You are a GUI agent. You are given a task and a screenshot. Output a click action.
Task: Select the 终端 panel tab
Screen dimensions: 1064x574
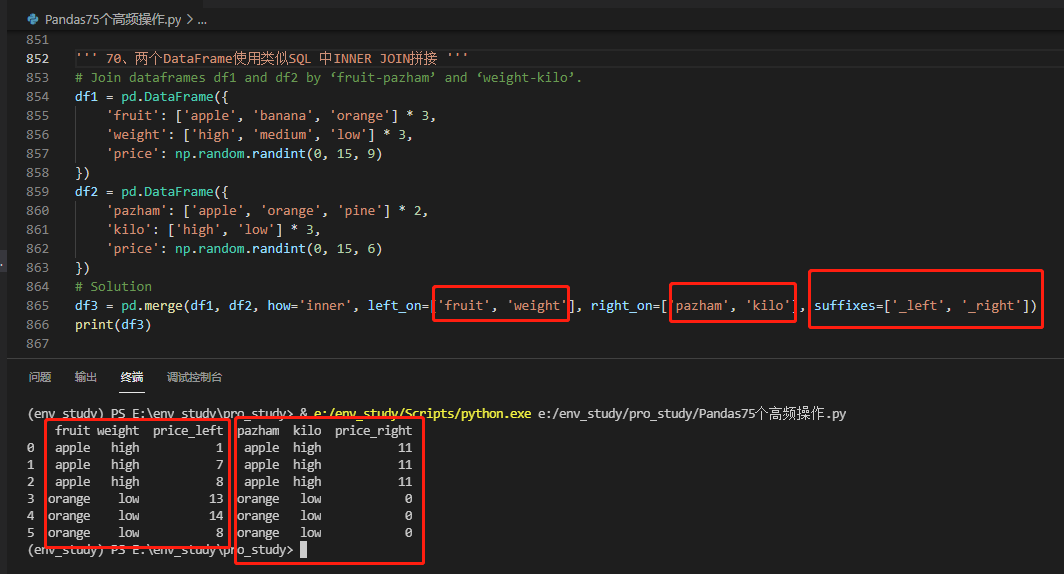(x=132, y=377)
